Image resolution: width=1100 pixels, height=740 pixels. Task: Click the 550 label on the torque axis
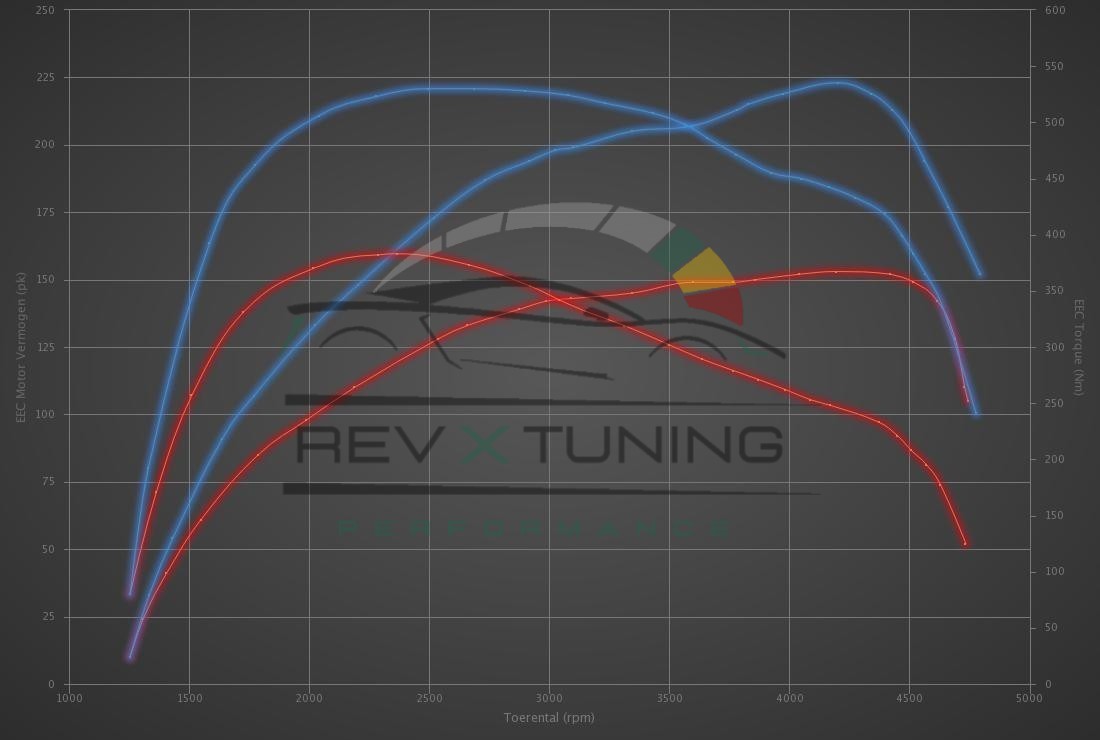tap(1055, 66)
